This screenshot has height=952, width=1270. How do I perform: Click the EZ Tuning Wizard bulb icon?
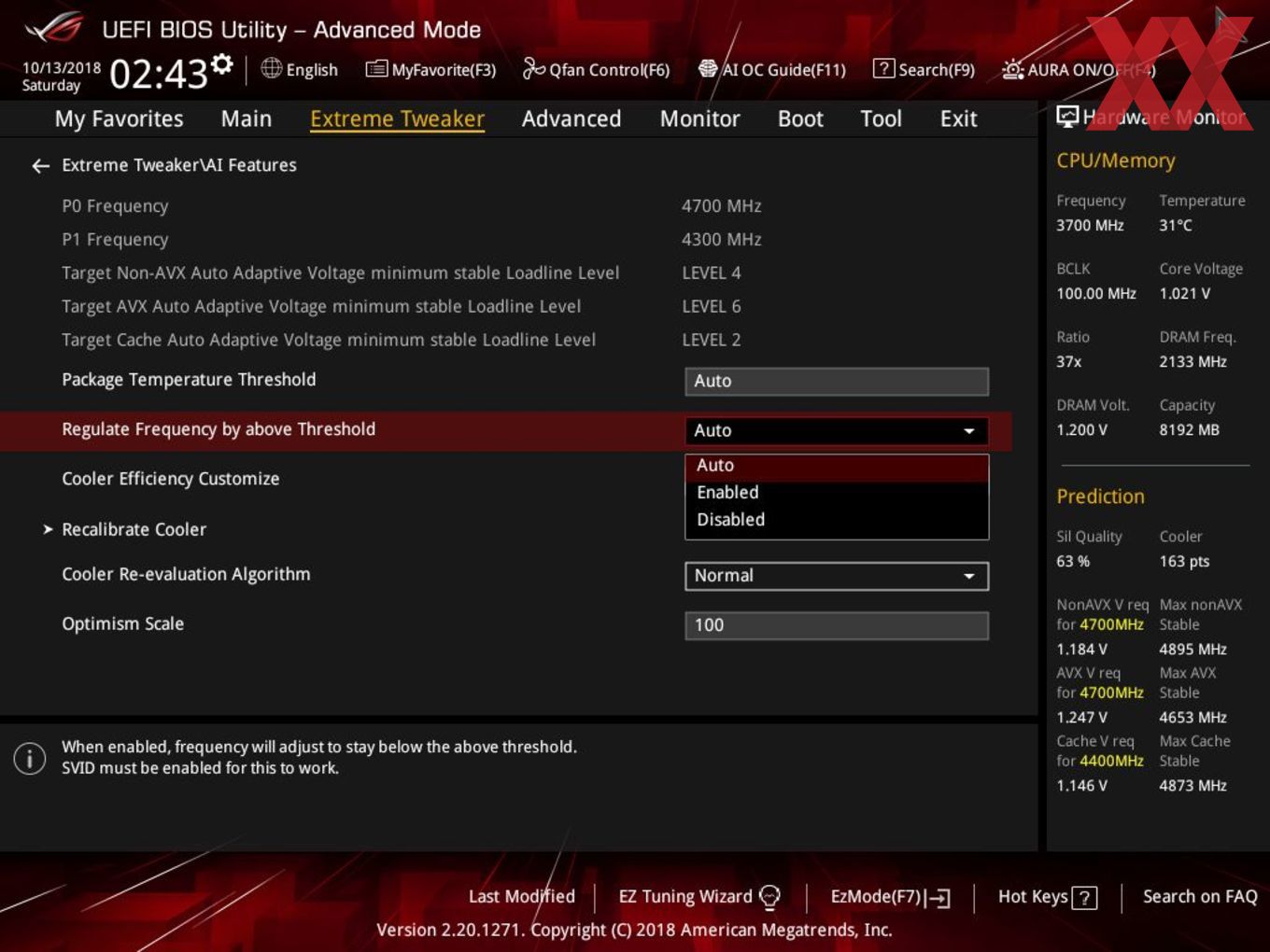tap(769, 897)
